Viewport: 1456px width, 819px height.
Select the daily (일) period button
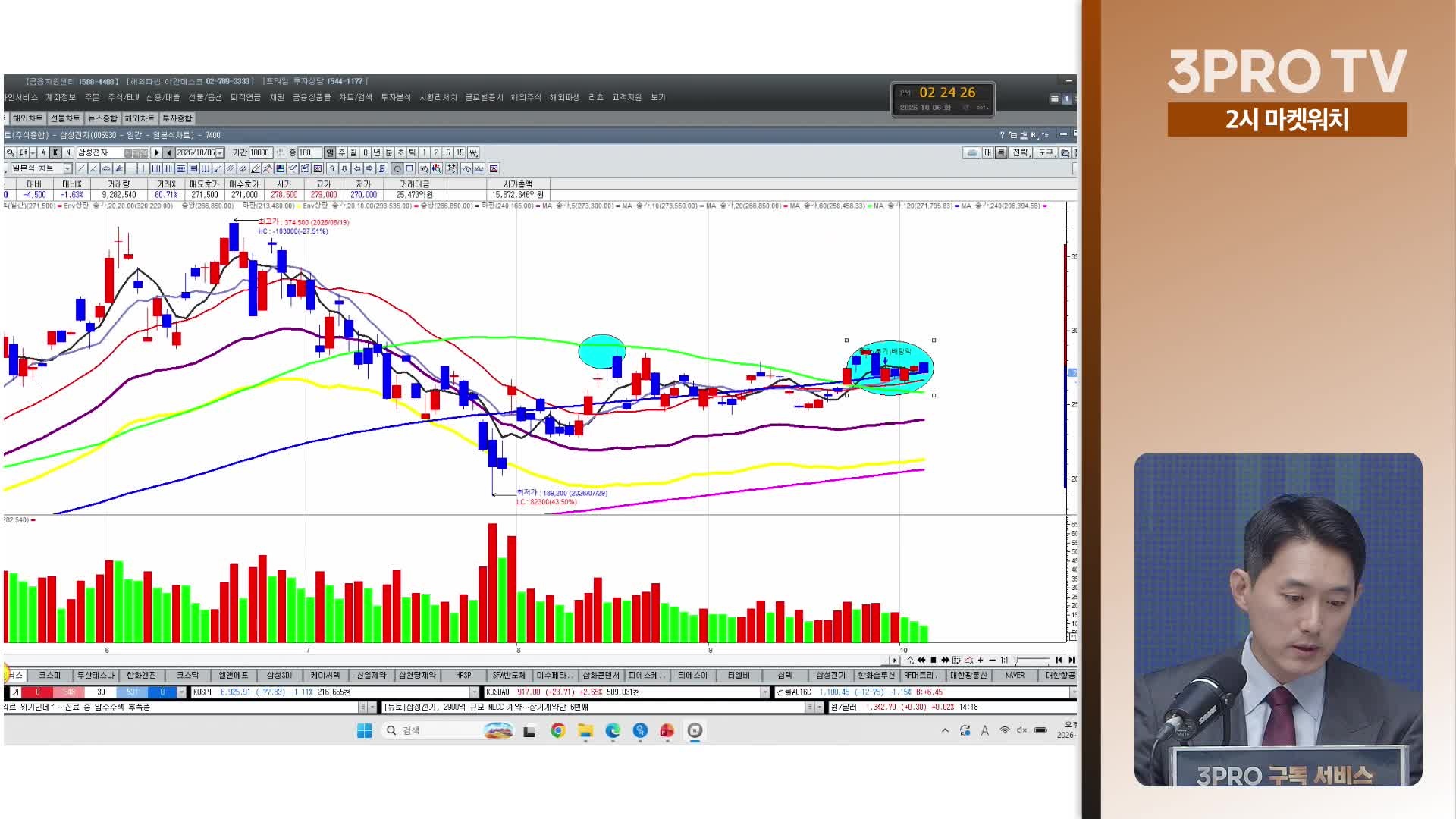330,152
